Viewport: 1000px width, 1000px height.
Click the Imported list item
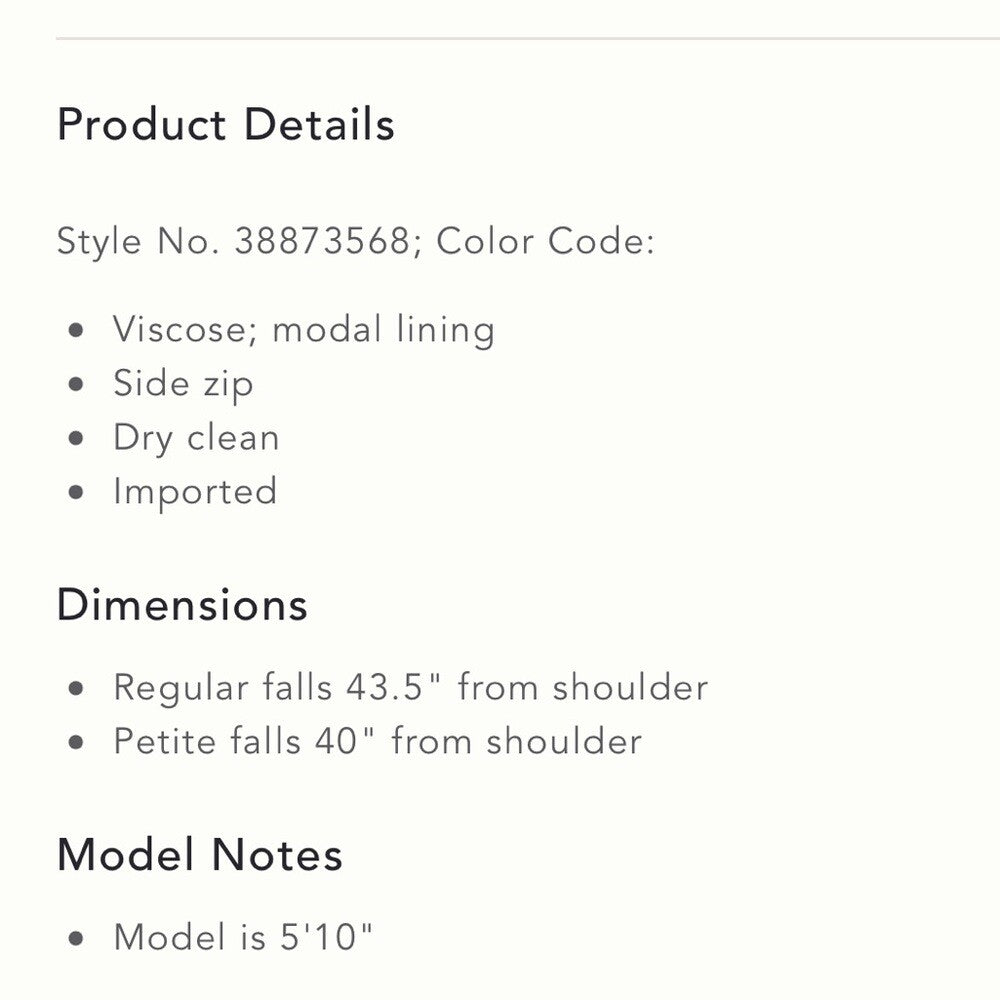195,492
